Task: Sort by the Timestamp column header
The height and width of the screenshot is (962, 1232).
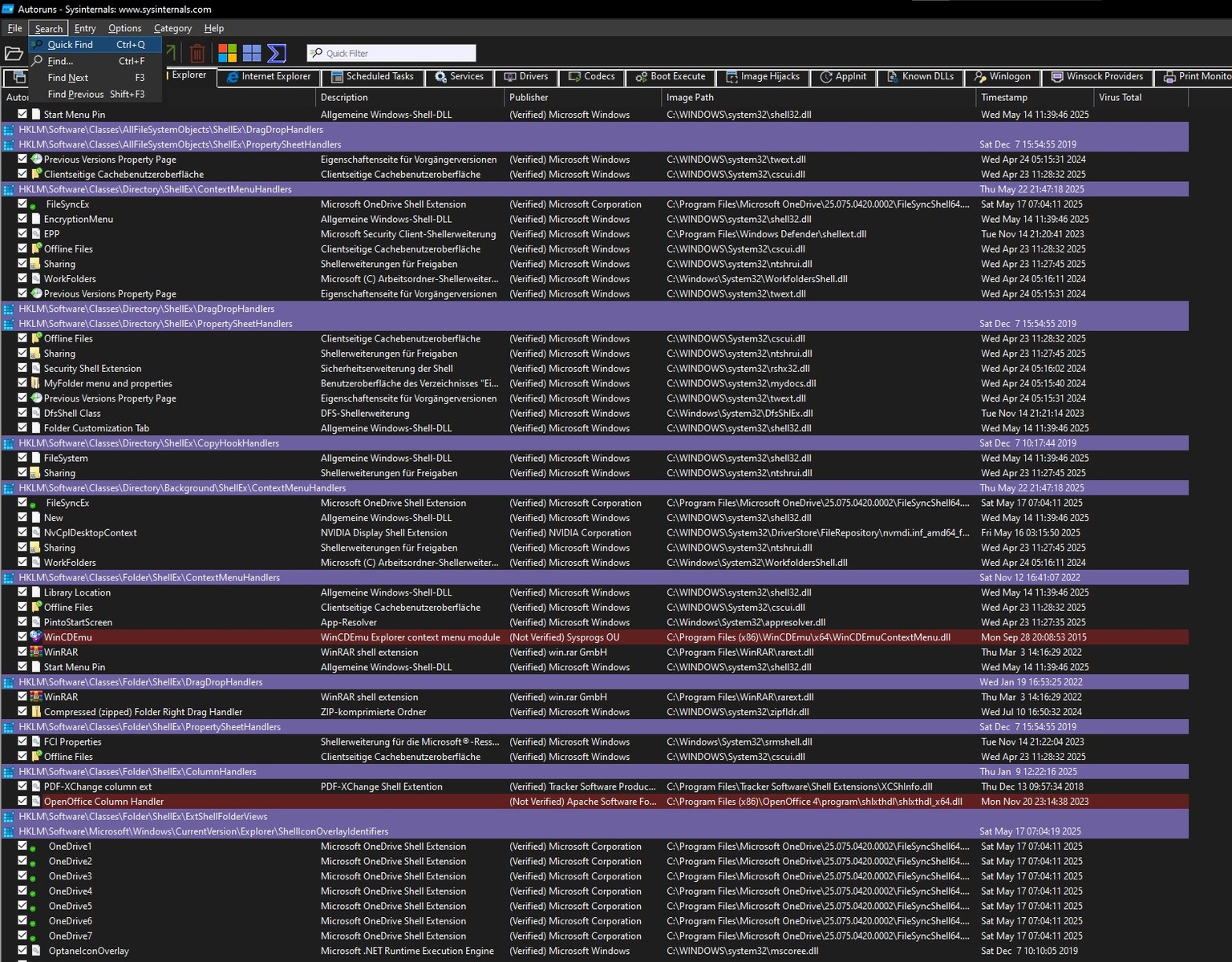Action: tap(1003, 98)
